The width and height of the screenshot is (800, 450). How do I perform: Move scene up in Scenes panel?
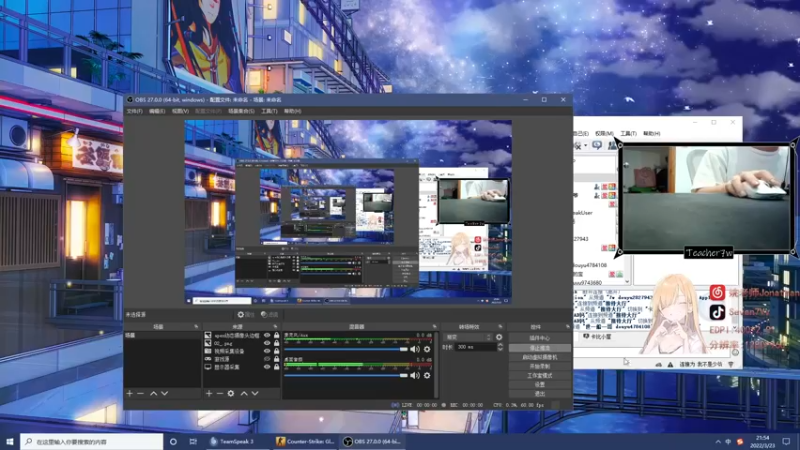point(153,393)
